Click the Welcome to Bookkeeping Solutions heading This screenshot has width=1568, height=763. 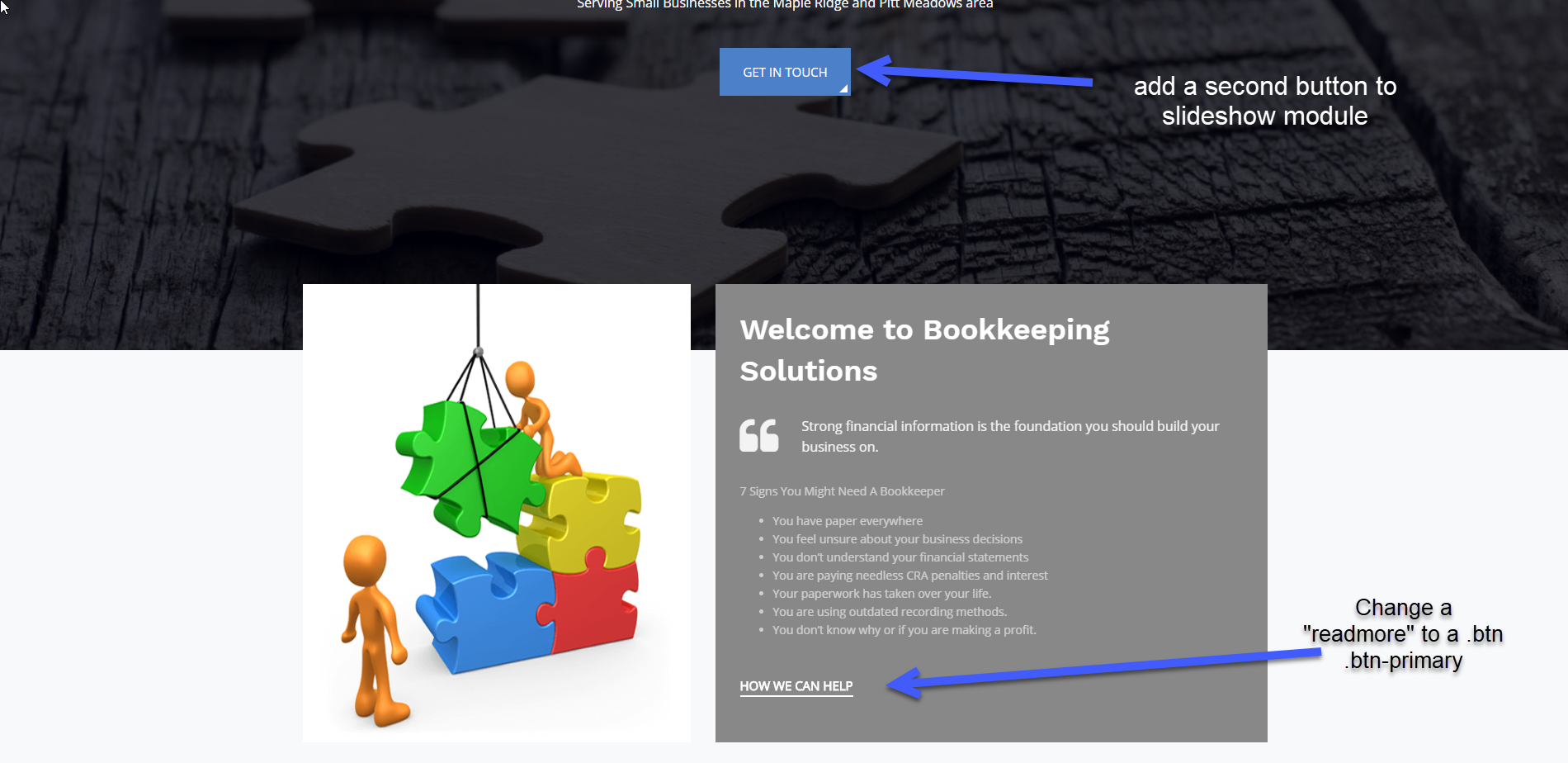pos(924,350)
